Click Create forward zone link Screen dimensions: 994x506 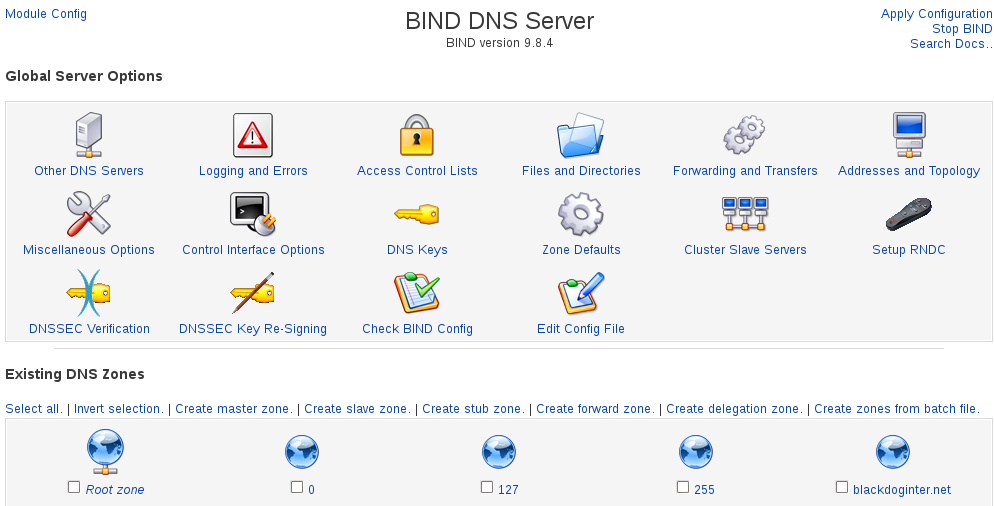point(596,409)
